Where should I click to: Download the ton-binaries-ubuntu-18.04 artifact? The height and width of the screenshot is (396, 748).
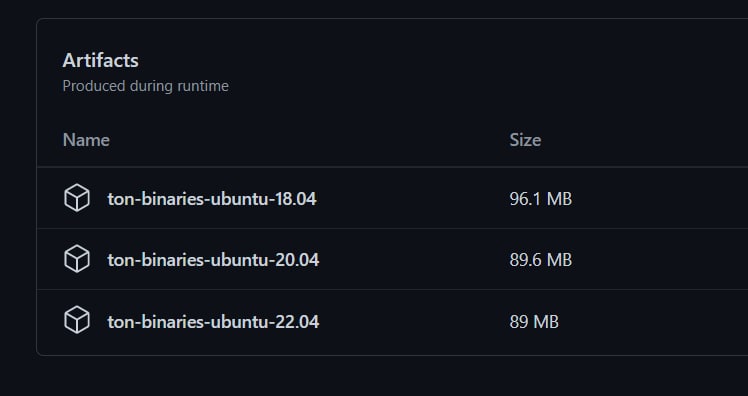212,198
